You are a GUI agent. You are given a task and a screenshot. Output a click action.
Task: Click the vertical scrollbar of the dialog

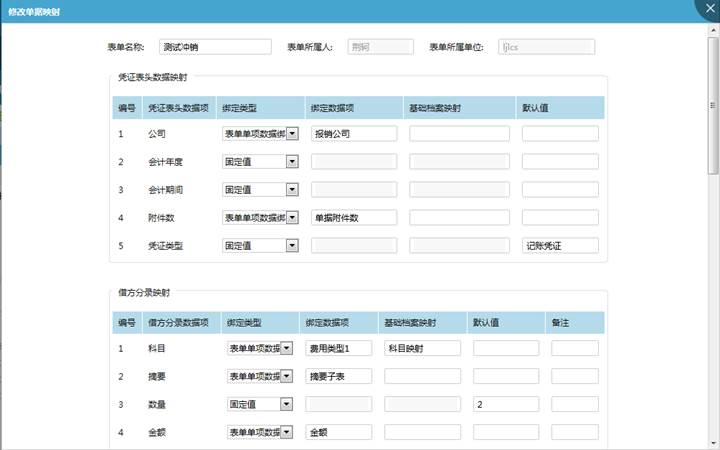tap(713, 120)
